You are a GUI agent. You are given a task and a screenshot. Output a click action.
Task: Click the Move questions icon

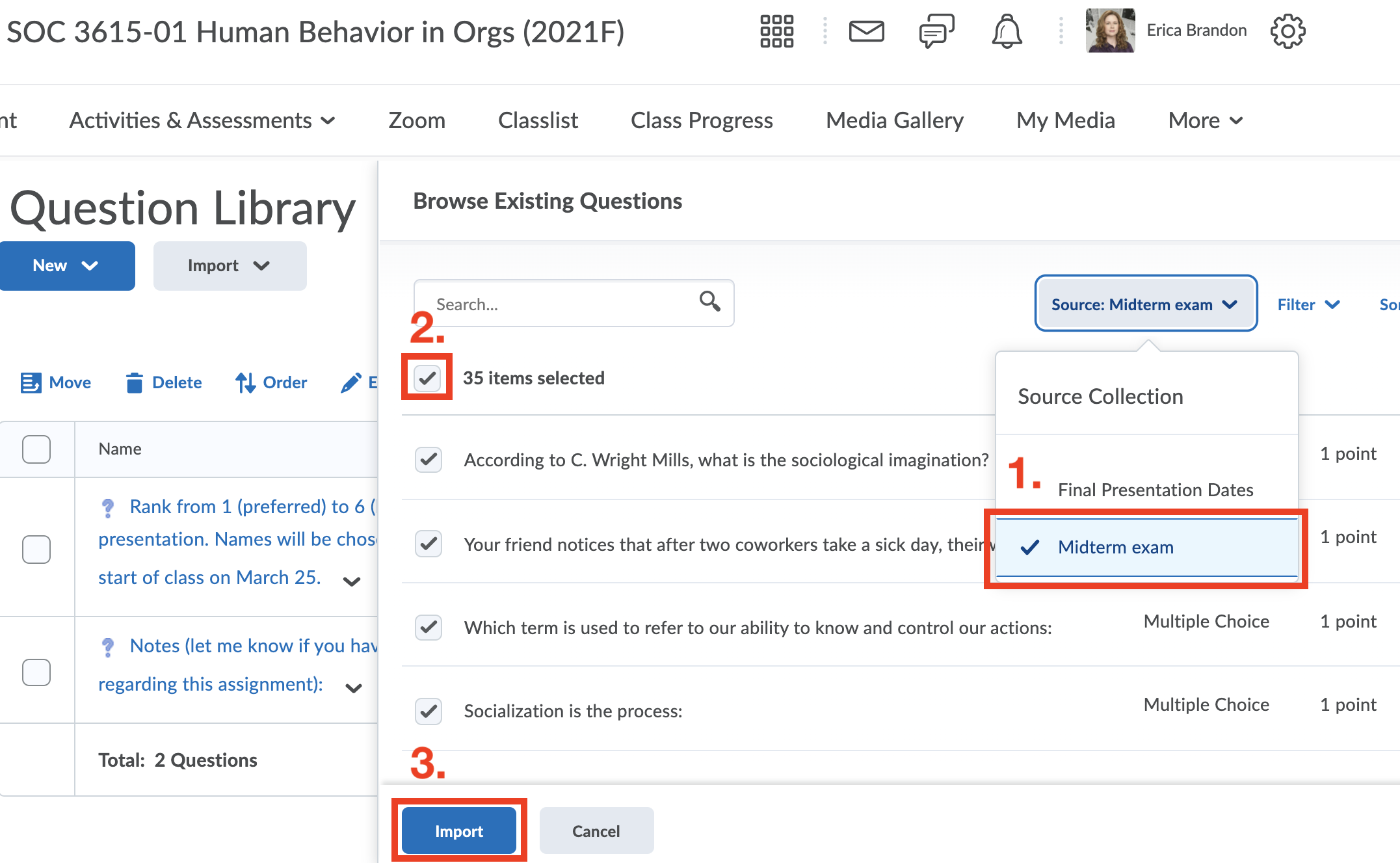[x=31, y=382]
